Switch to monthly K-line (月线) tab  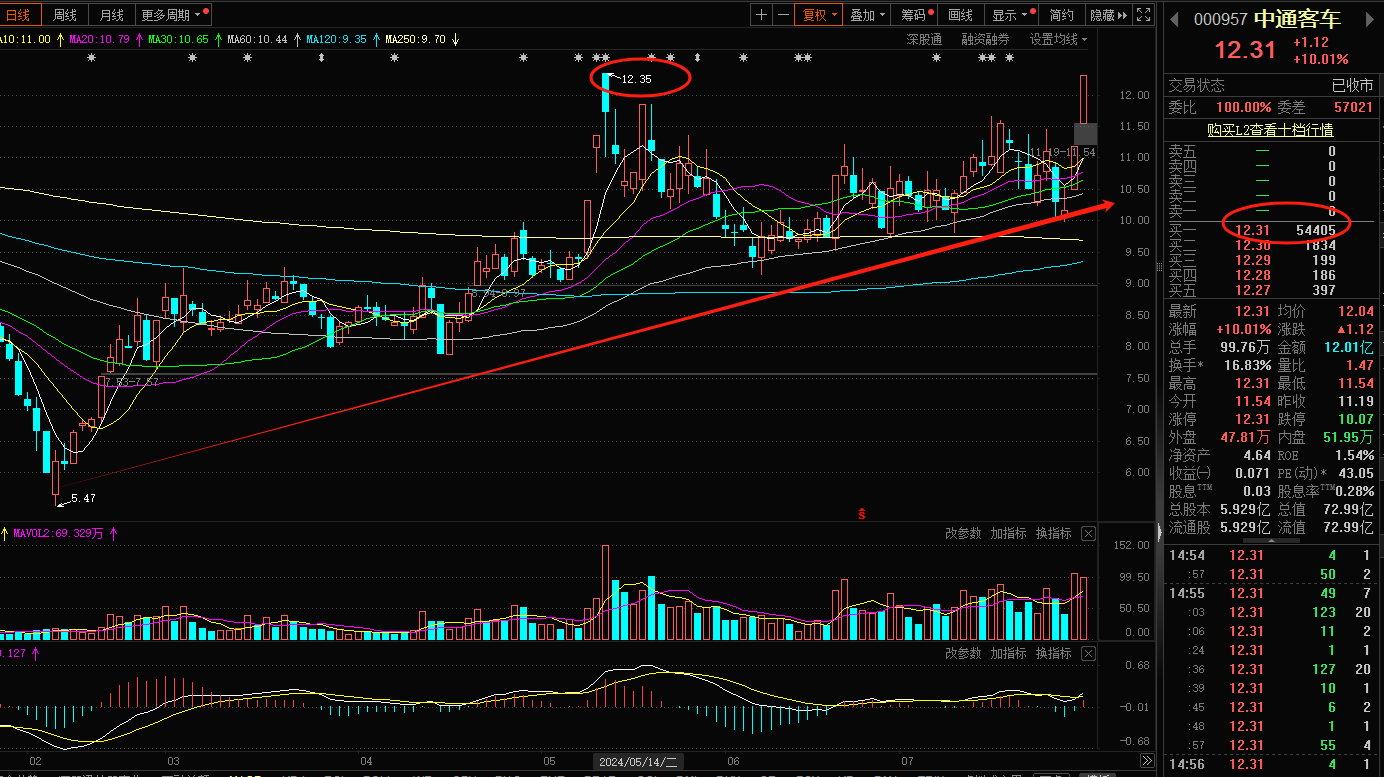click(112, 15)
